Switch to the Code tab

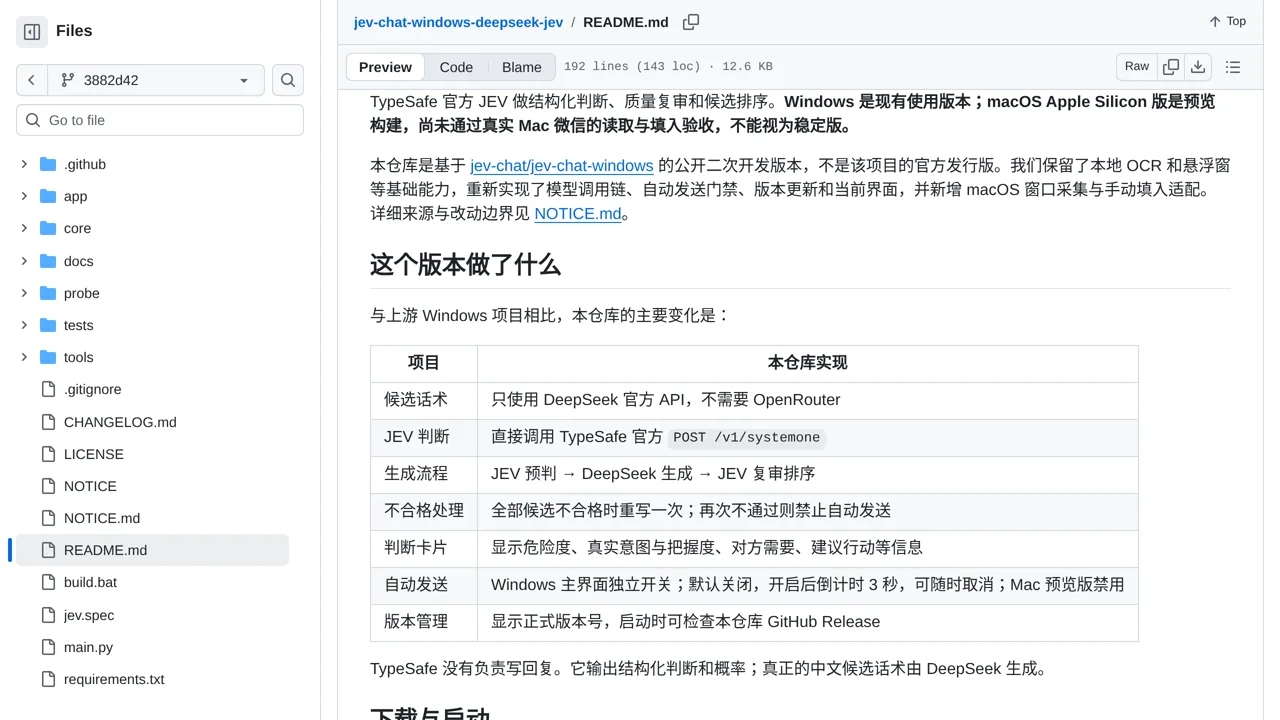456,67
